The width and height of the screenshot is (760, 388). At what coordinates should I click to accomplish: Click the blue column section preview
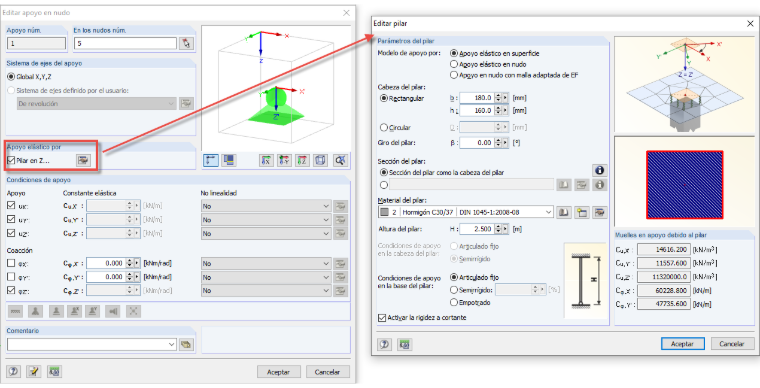684,185
